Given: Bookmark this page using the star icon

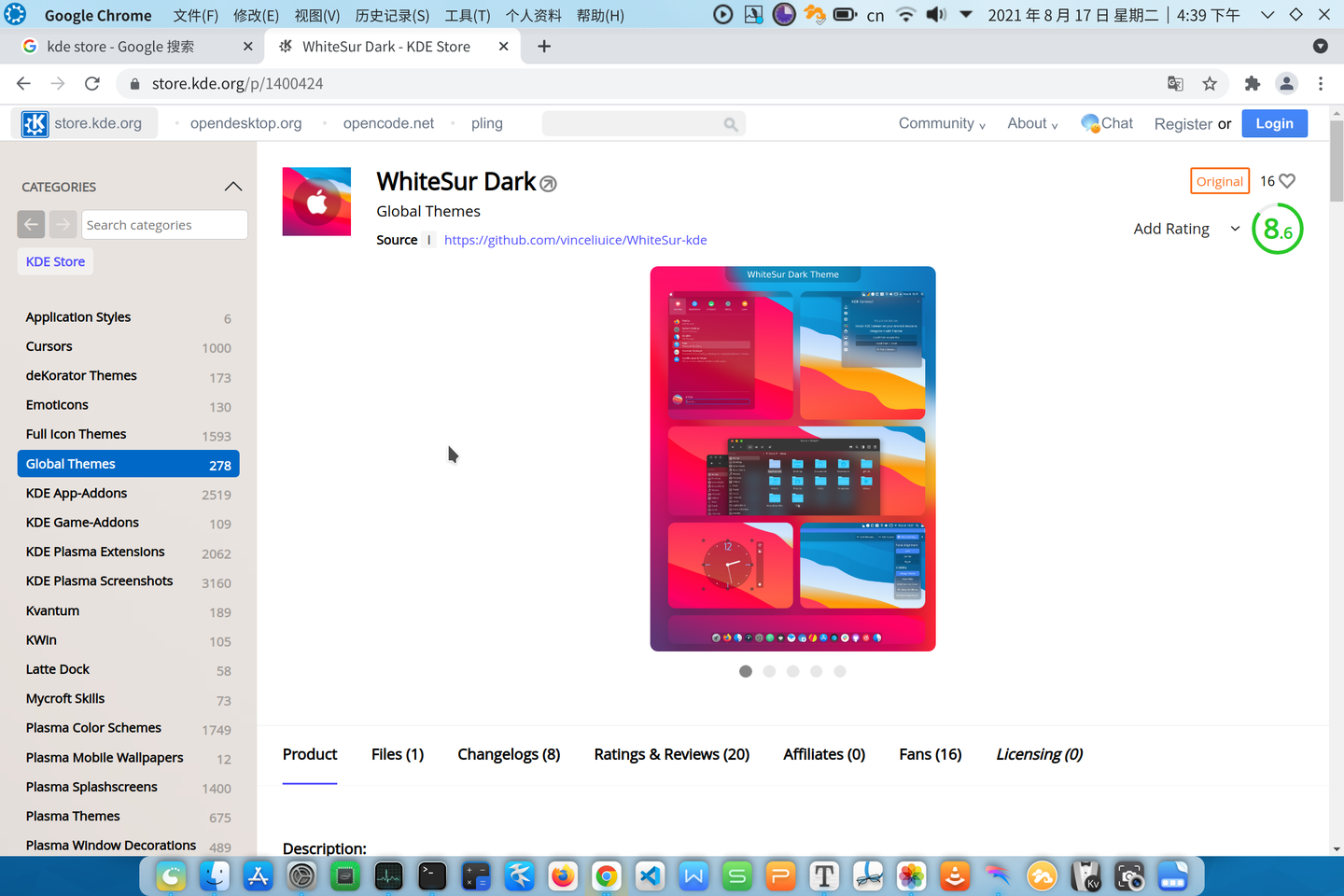Looking at the screenshot, I should [x=1210, y=83].
